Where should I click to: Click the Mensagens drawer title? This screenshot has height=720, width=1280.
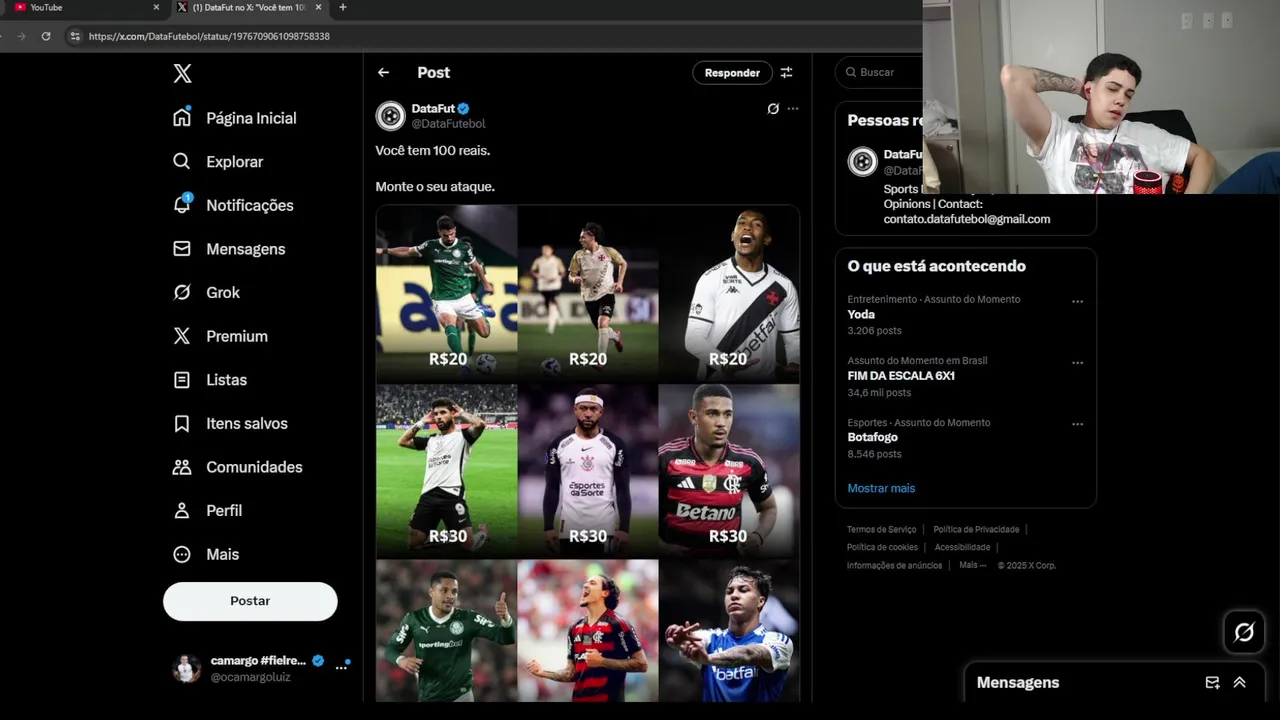tap(1018, 682)
